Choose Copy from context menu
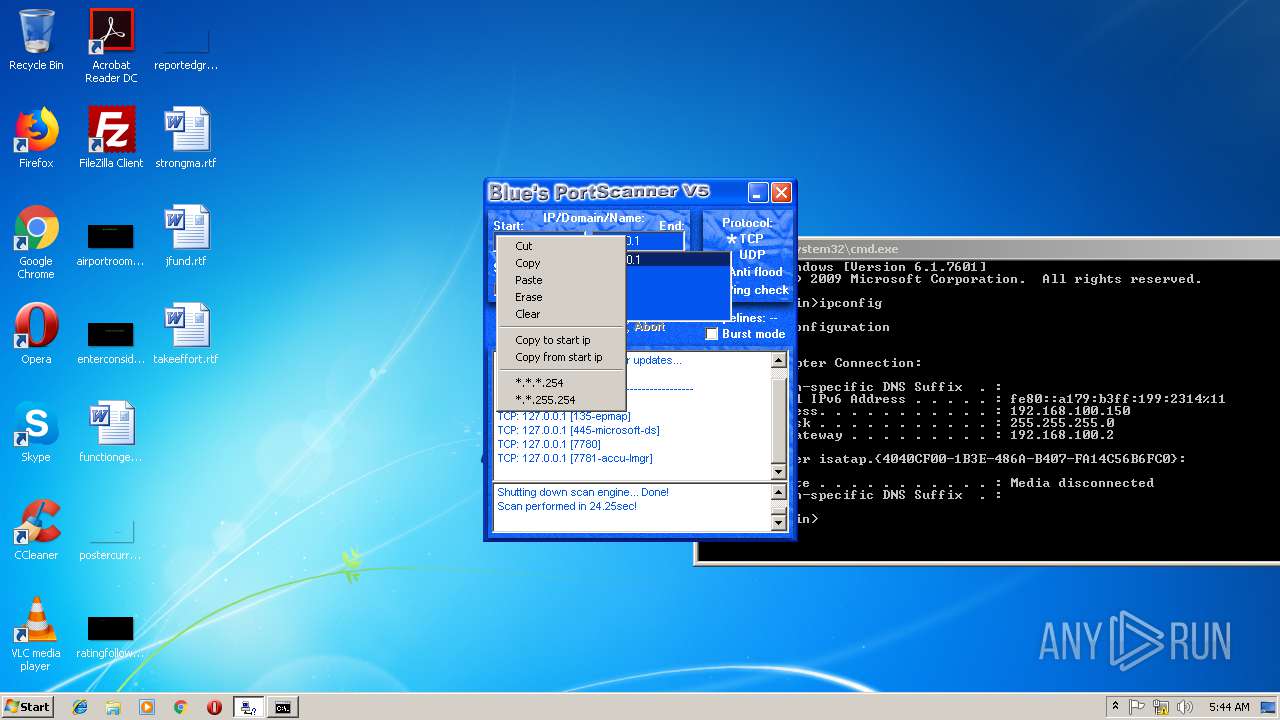Viewport: 1280px width, 720px height. pos(561,263)
